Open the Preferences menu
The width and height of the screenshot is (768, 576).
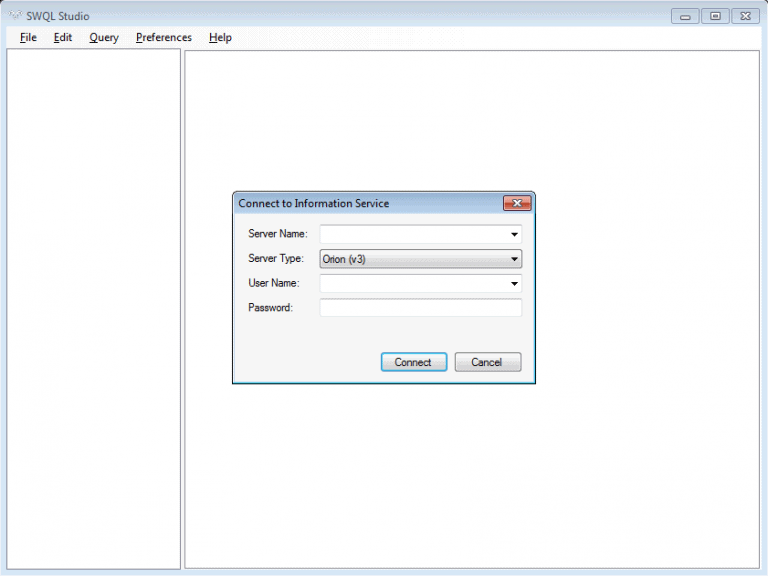click(x=164, y=37)
